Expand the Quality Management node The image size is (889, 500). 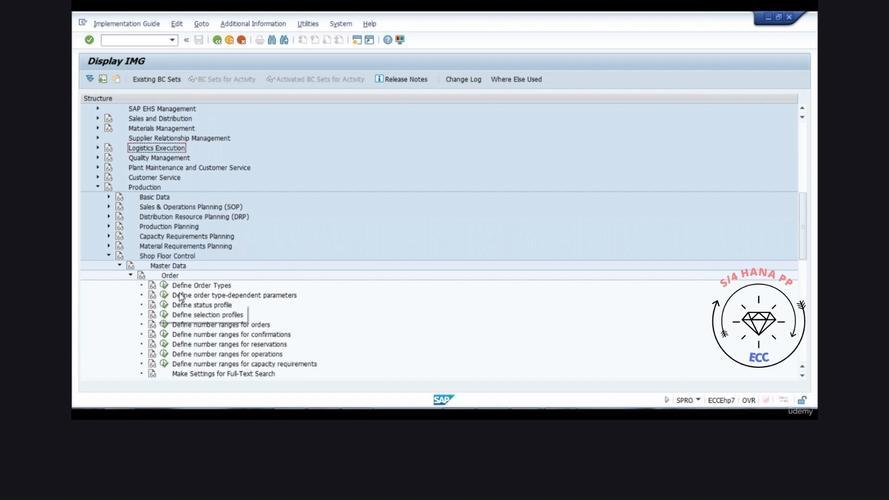tap(98, 158)
